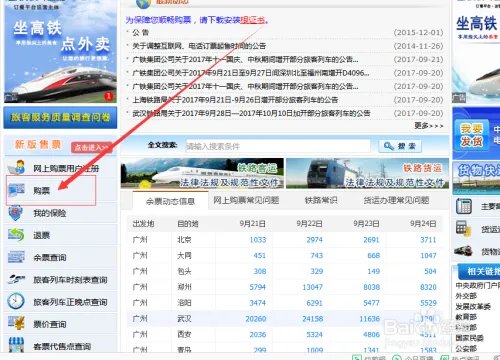The width and height of the screenshot is (500, 360).
Task: Click 广州-北京 9月24日 value 3711
Action: pyautogui.click(x=428, y=240)
